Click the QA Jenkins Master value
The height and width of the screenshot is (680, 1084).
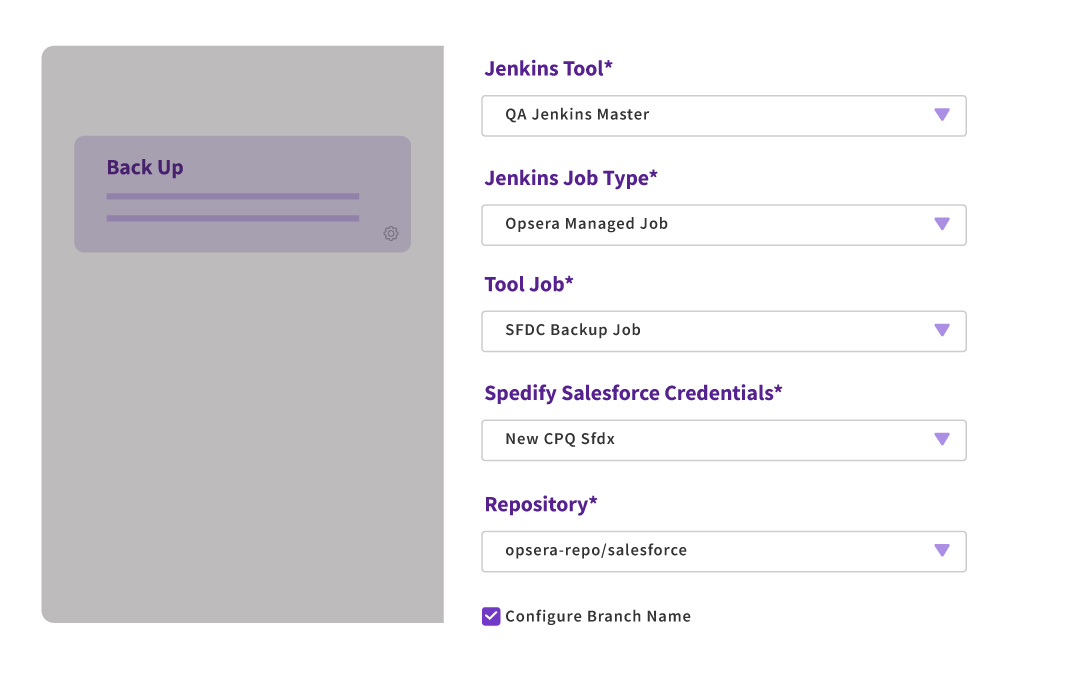(x=577, y=115)
